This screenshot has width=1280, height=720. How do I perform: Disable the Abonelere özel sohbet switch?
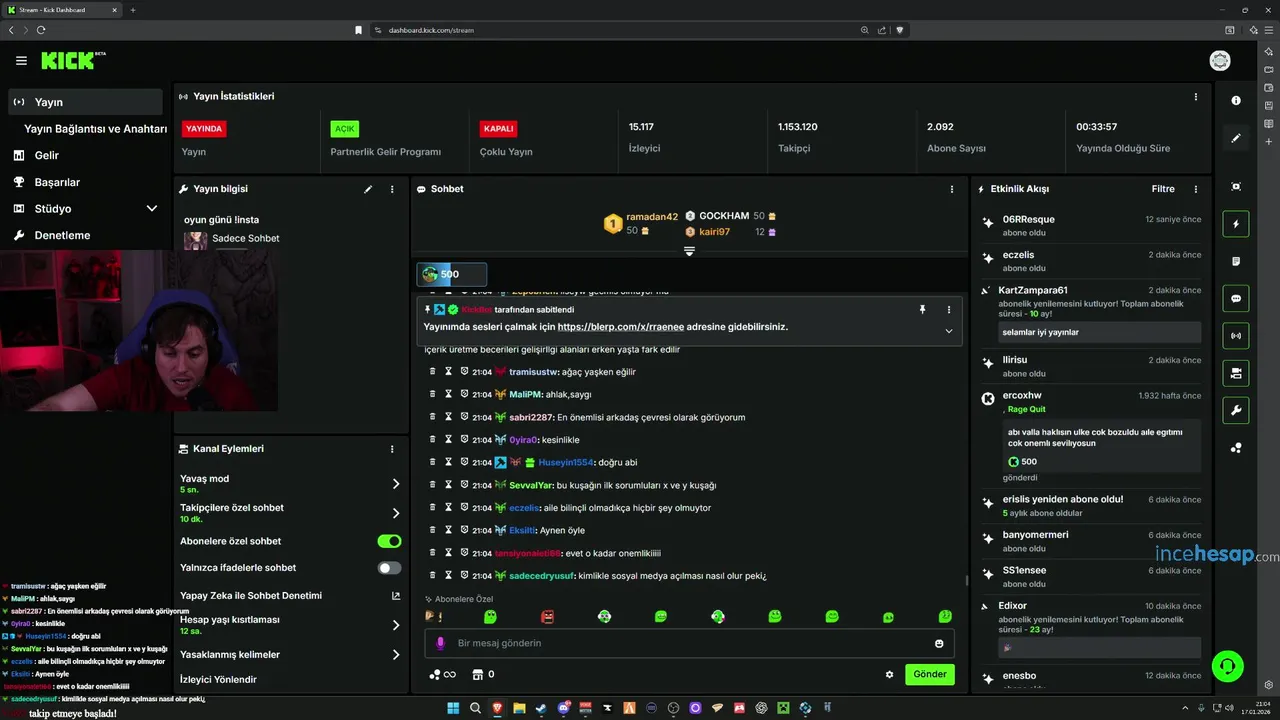[389, 541]
